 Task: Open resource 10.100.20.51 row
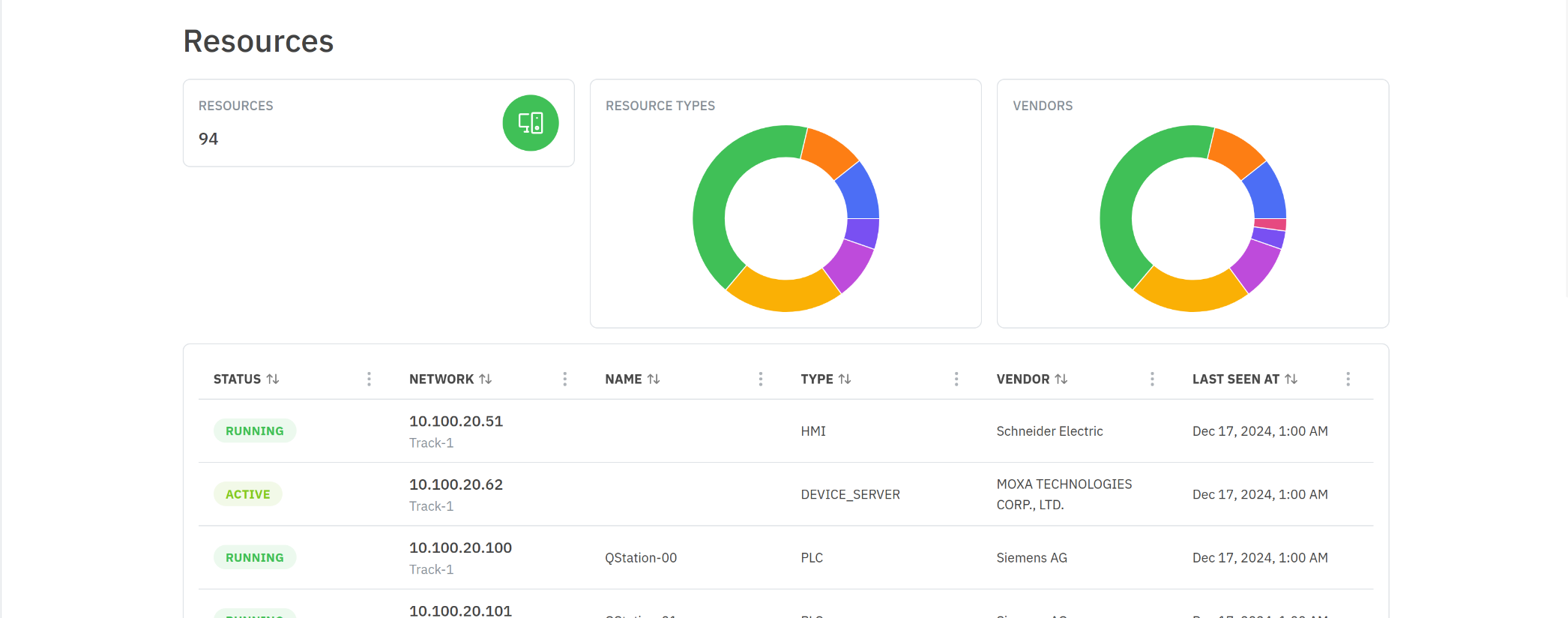pos(456,421)
